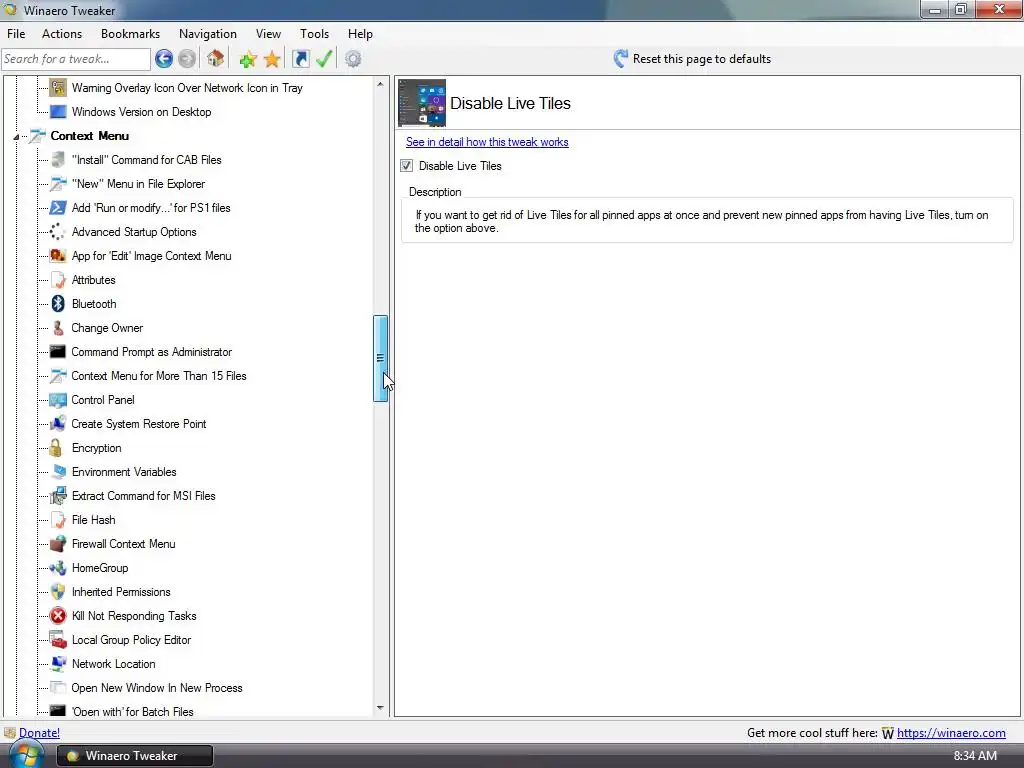The height and width of the screenshot is (768, 1024).
Task: Click the tree scrollbar down arrow
Action: (x=380, y=708)
